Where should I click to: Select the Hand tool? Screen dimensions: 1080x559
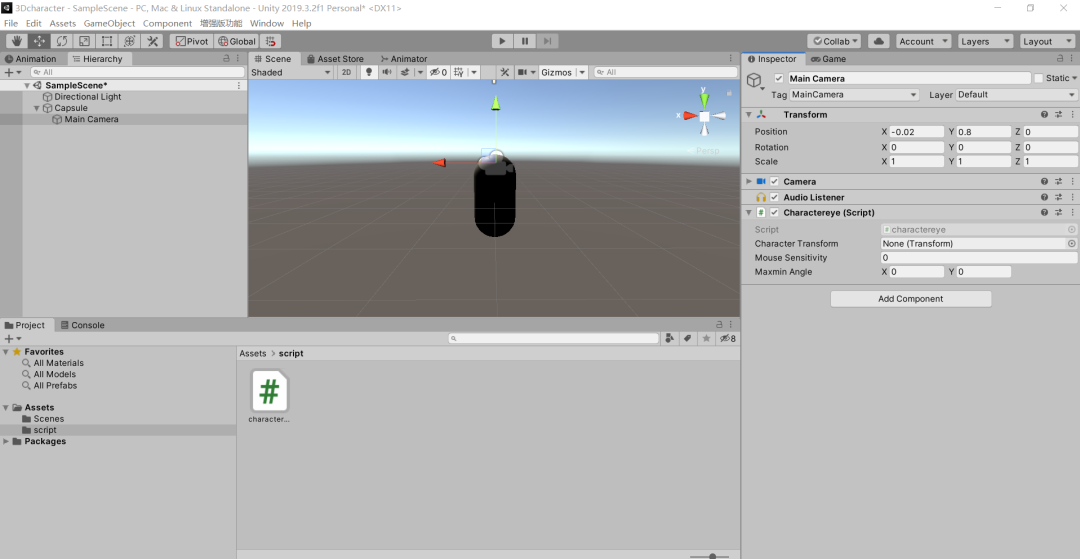16,41
